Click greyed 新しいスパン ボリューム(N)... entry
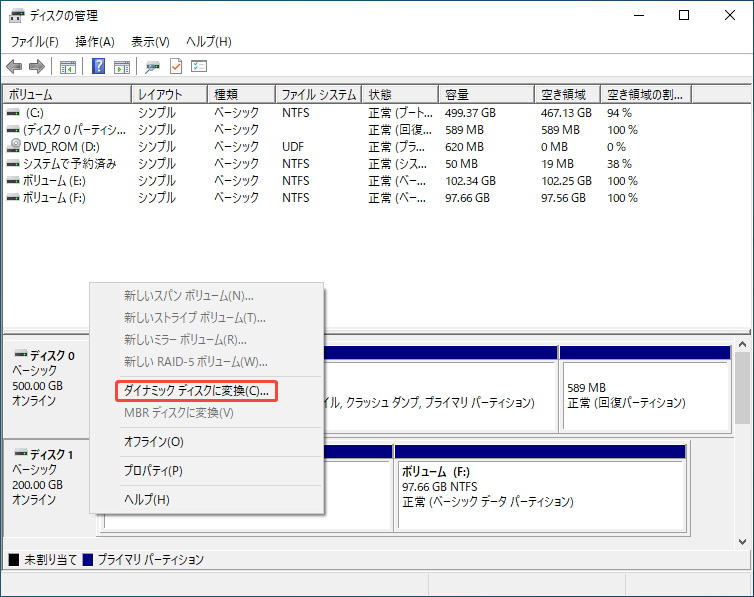754x597 pixels. tap(207, 296)
